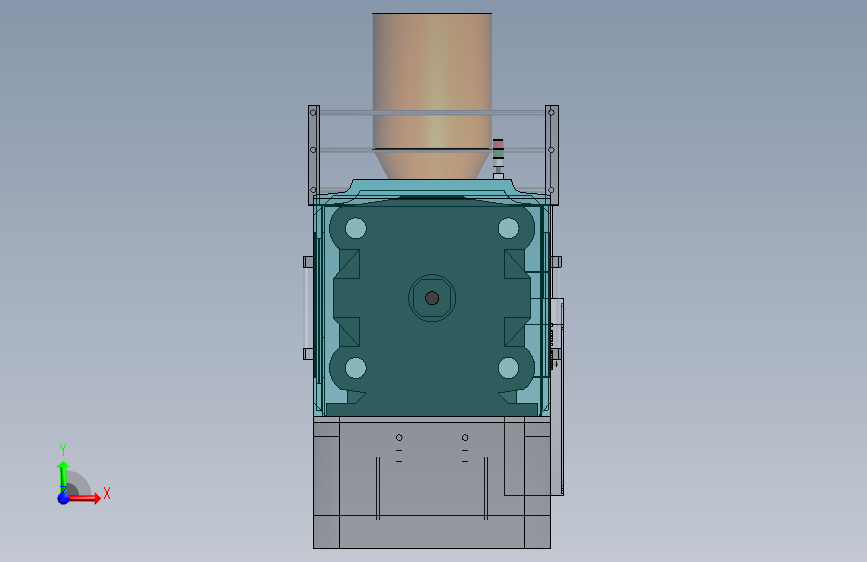The width and height of the screenshot is (867, 562).
Task: Select the control box on machine's right side
Action: (557, 397)
